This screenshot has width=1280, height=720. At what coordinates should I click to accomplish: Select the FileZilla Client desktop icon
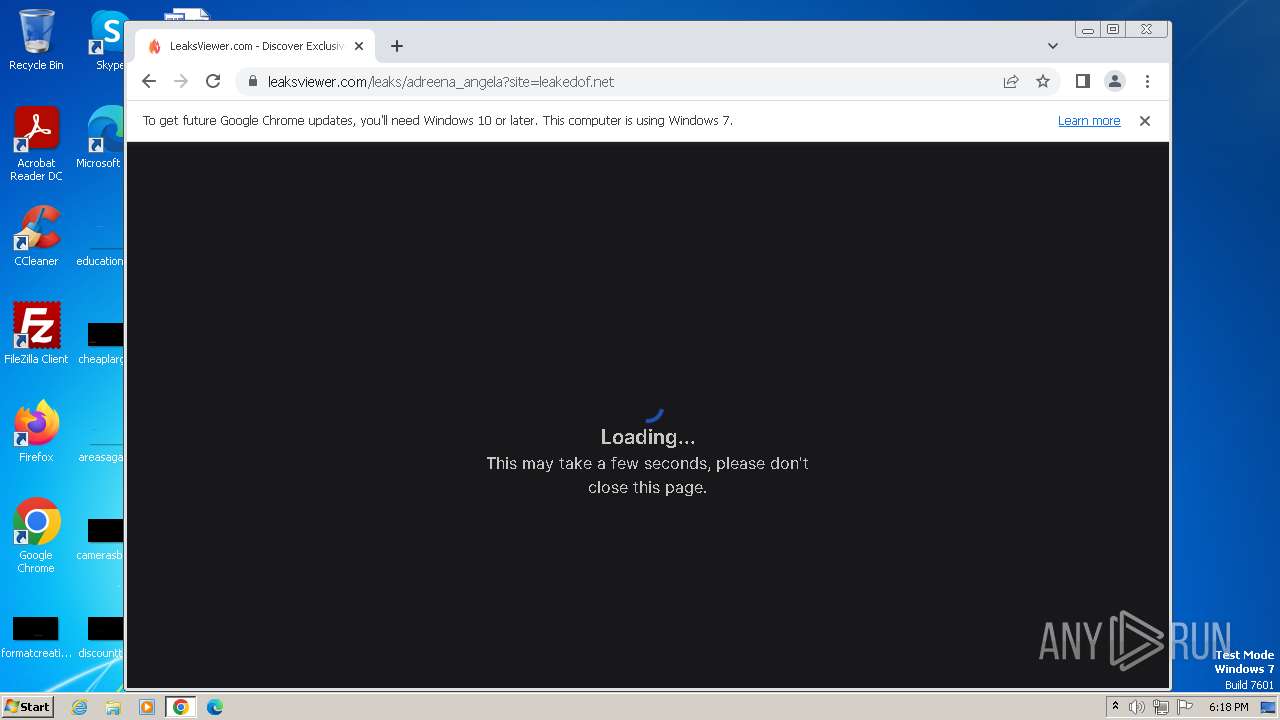coord(36,333)
